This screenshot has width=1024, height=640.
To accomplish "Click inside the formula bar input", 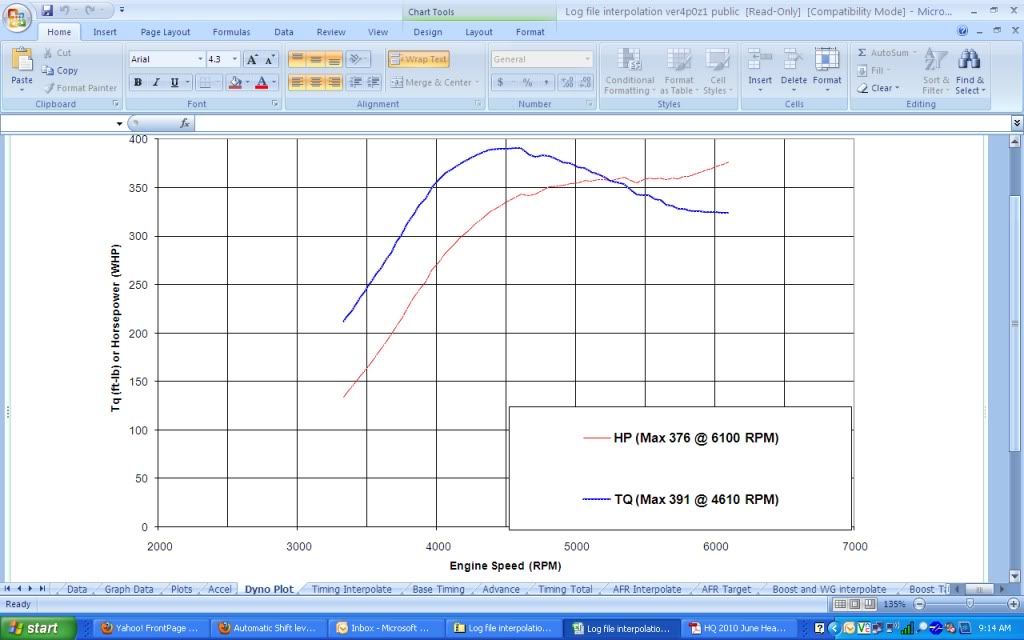I will (600, 124).
